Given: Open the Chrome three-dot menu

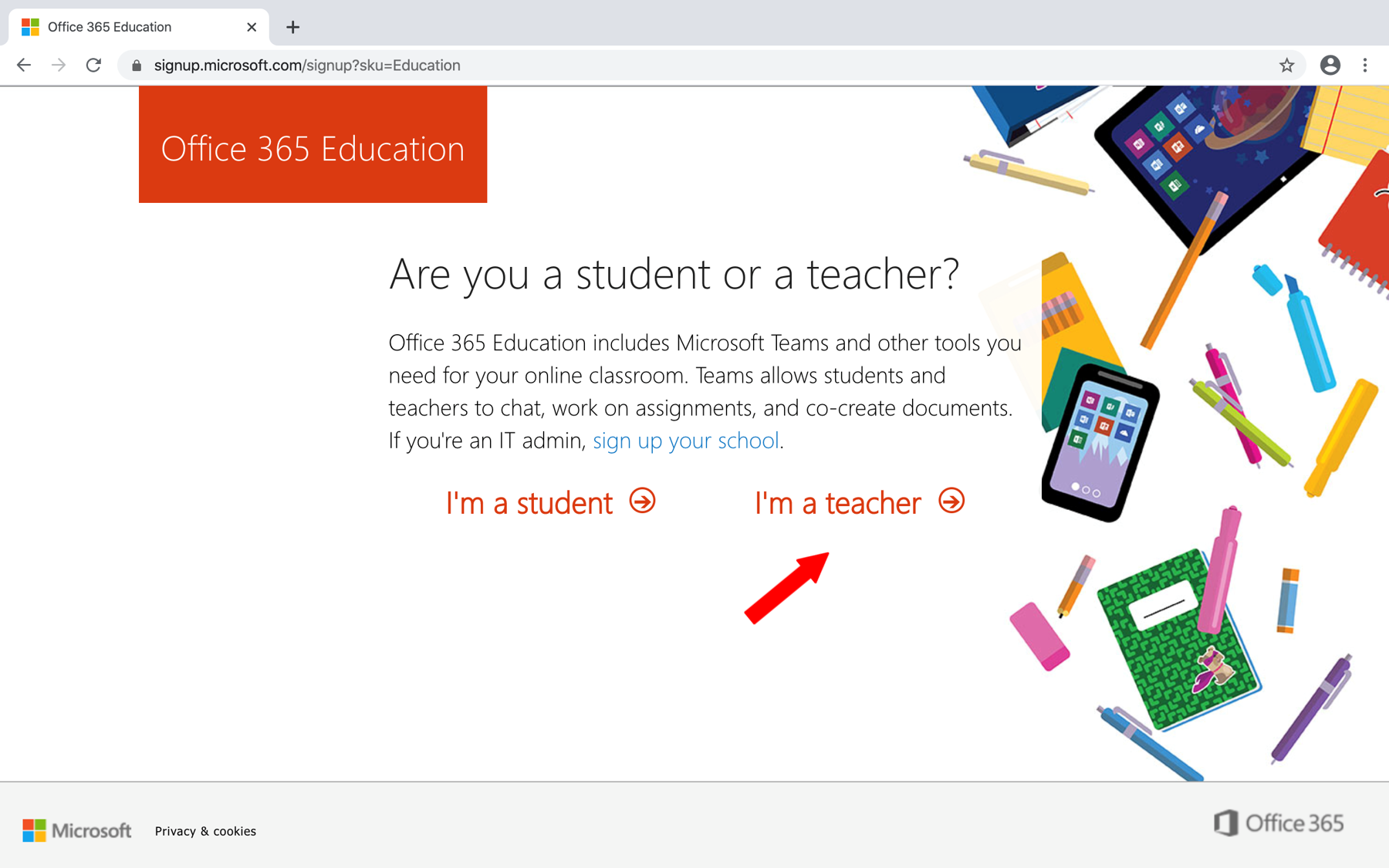Looking at the screenshot, I should tap(1365, 66).
